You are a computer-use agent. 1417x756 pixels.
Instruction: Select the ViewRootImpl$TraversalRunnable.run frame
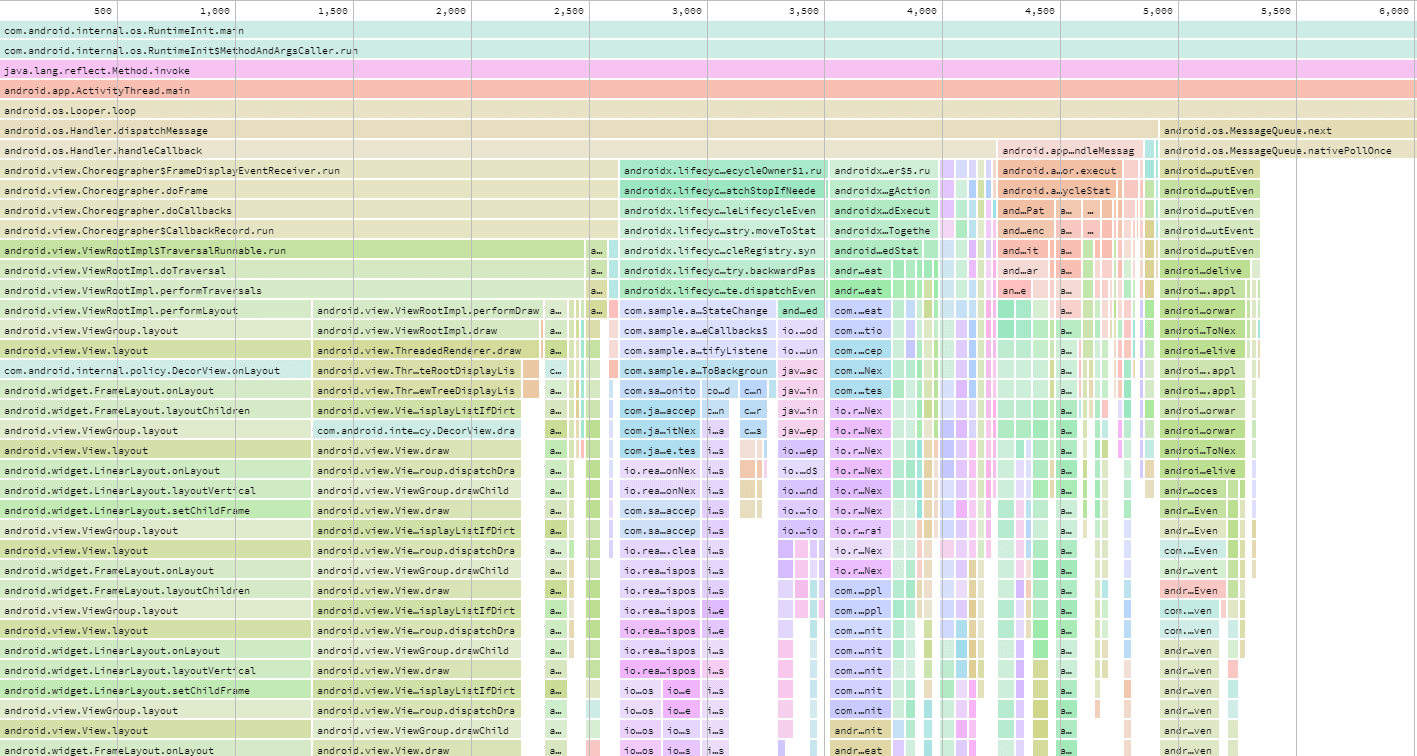click(x=290, y=250)
